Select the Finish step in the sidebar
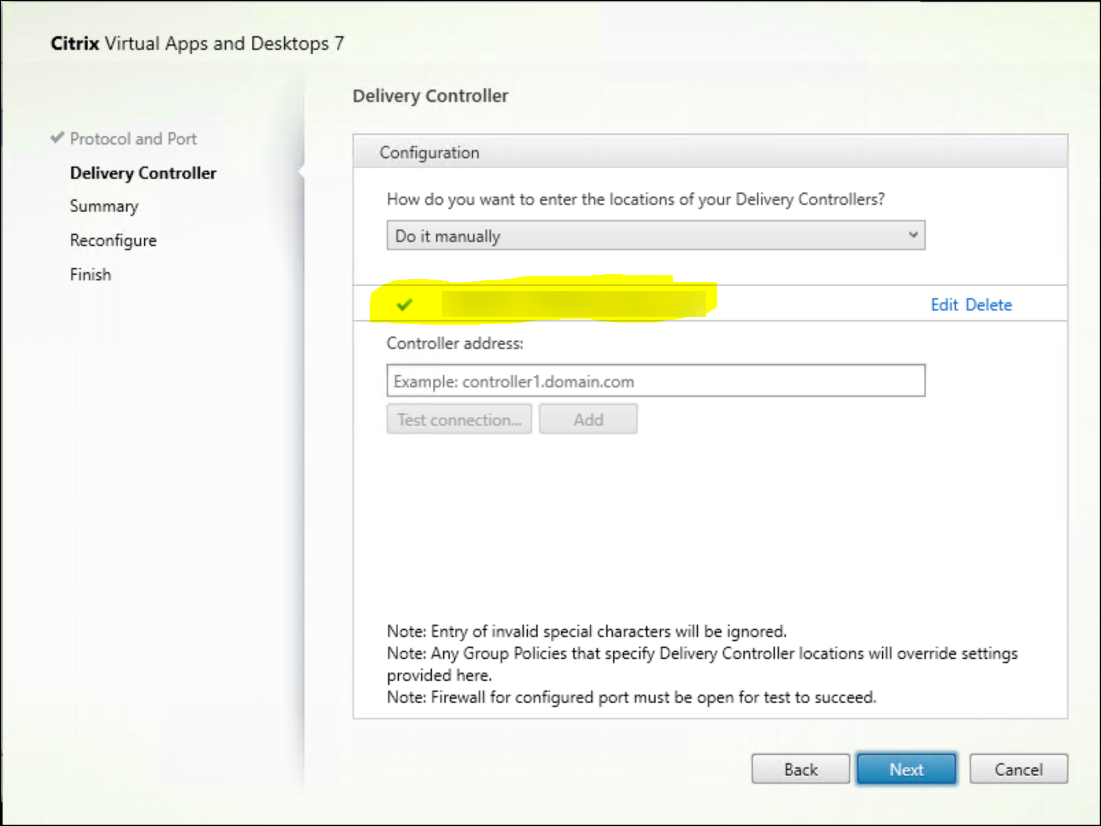 pos(90,274)
